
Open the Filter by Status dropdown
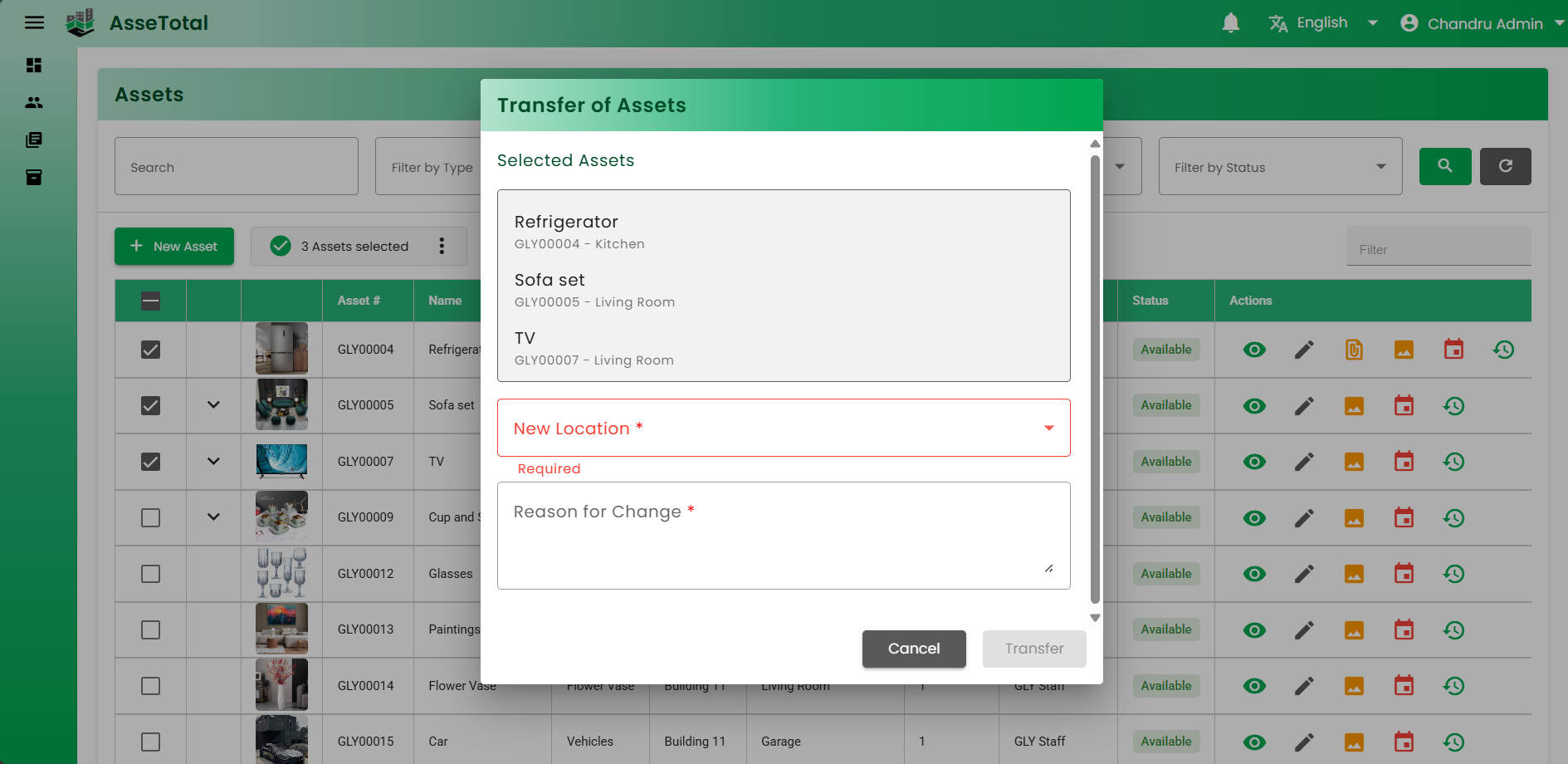(x=1280, y=166)
